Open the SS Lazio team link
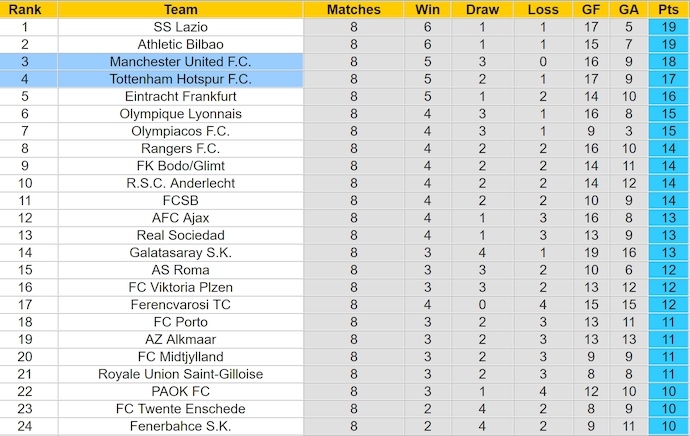This screenshot has width=690, height=436. pyautogui.click(x=181, y=27)
